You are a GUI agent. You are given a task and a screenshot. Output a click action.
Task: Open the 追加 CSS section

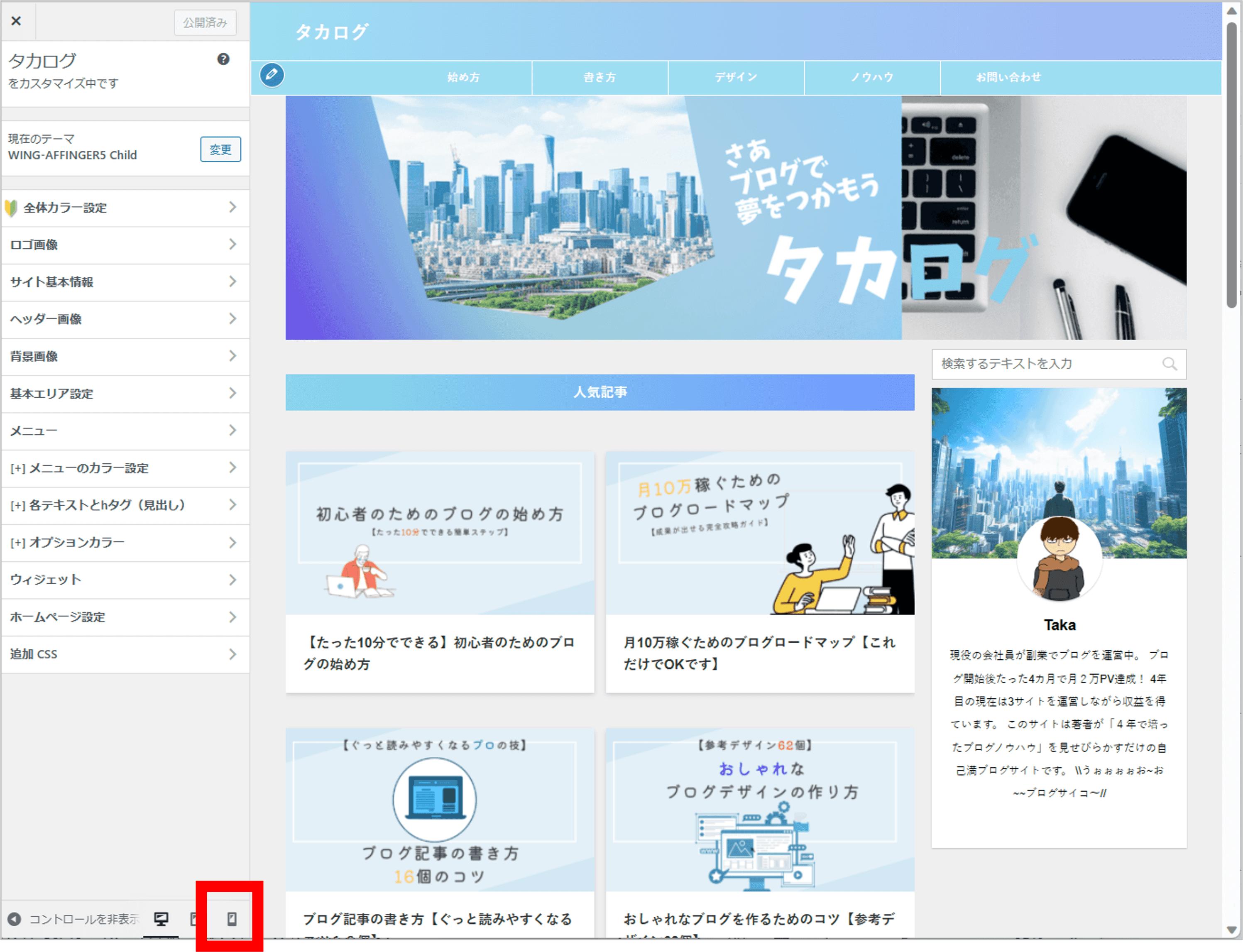point(125,654)
